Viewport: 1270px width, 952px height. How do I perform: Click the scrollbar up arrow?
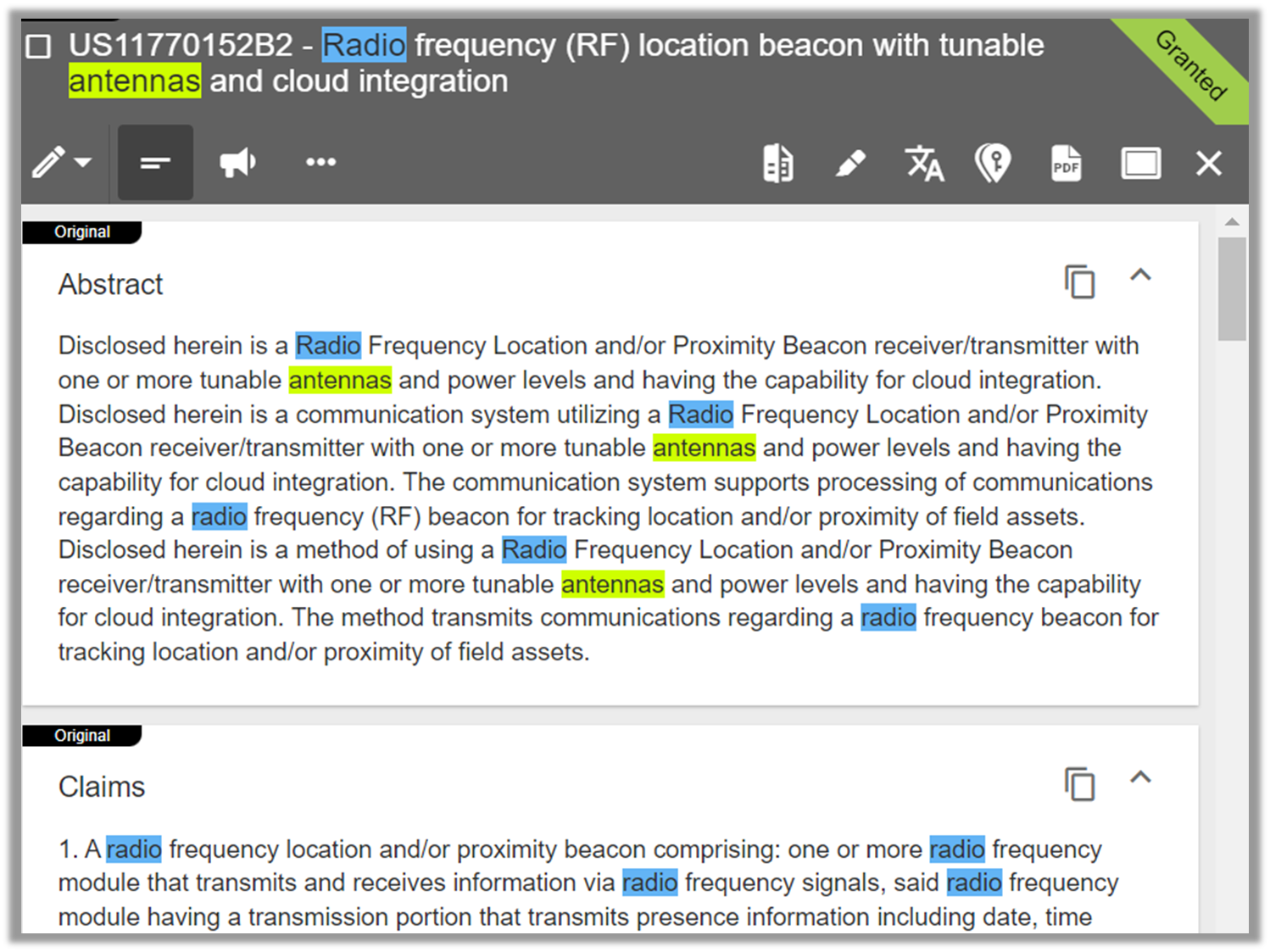1232,222
